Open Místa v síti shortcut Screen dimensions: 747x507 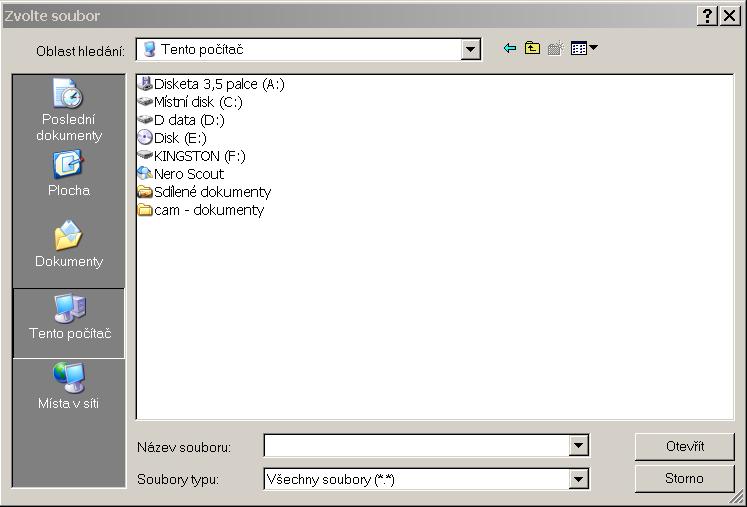(69, 387)
